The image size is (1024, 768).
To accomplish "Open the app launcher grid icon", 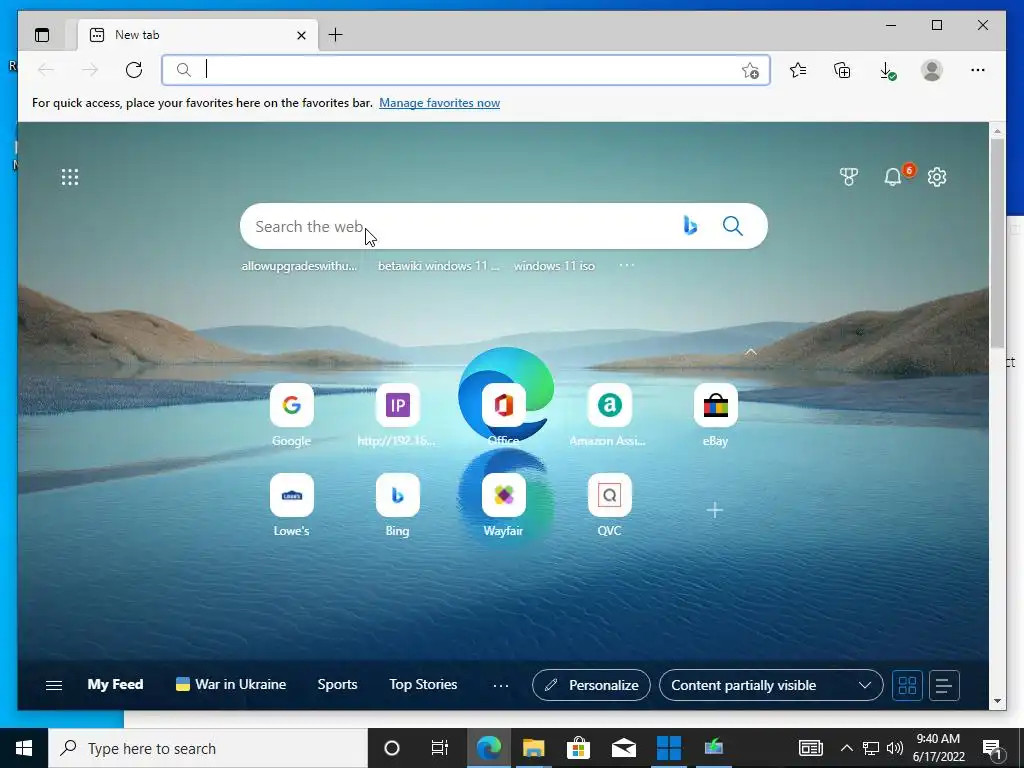I will 70,177.
